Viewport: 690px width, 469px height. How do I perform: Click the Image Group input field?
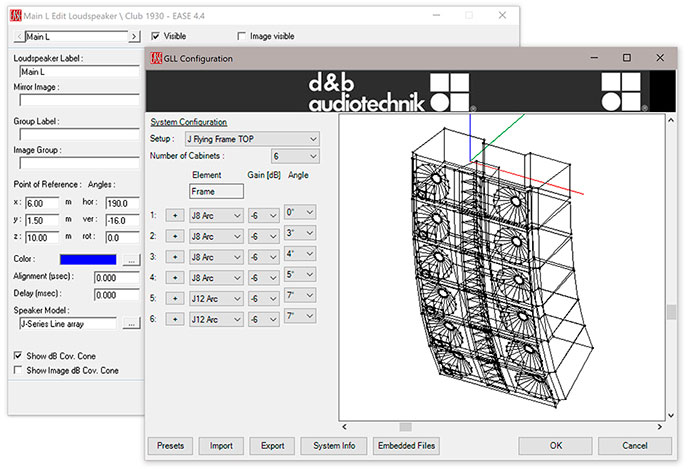tap(80, 163)
